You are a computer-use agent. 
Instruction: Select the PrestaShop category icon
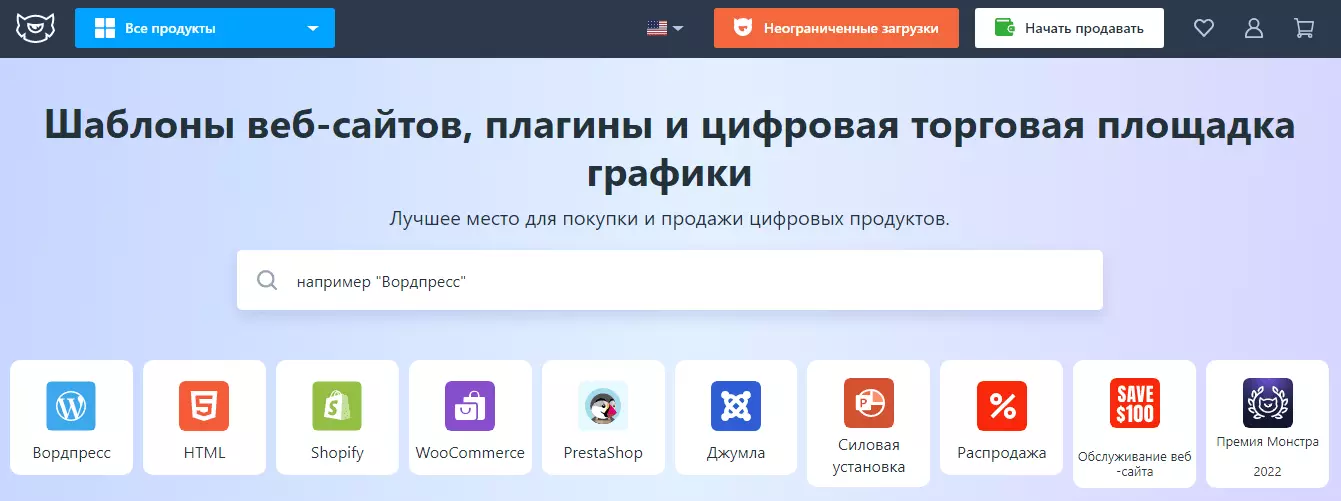click(603, 406)
